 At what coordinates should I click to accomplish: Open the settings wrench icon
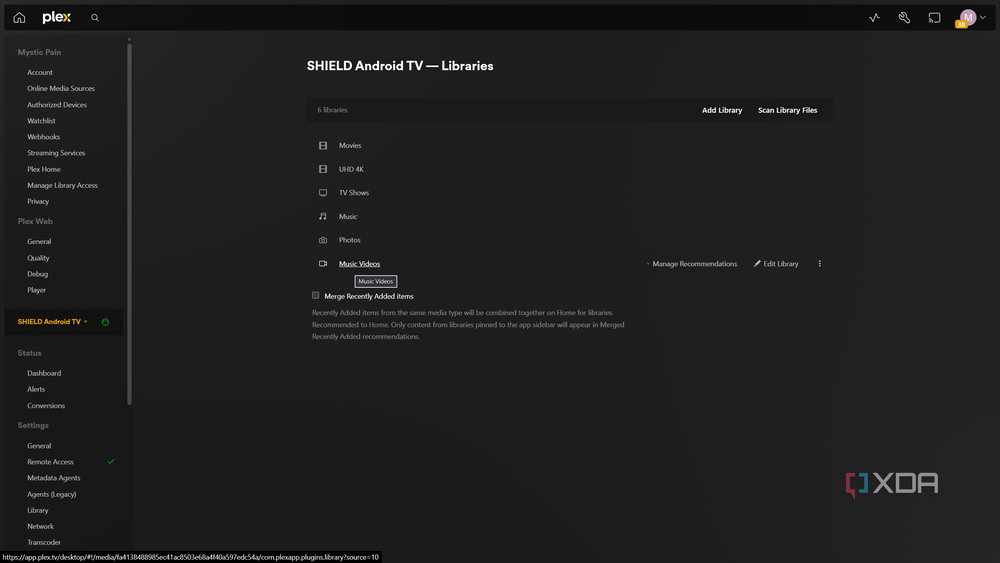[904, 18]
